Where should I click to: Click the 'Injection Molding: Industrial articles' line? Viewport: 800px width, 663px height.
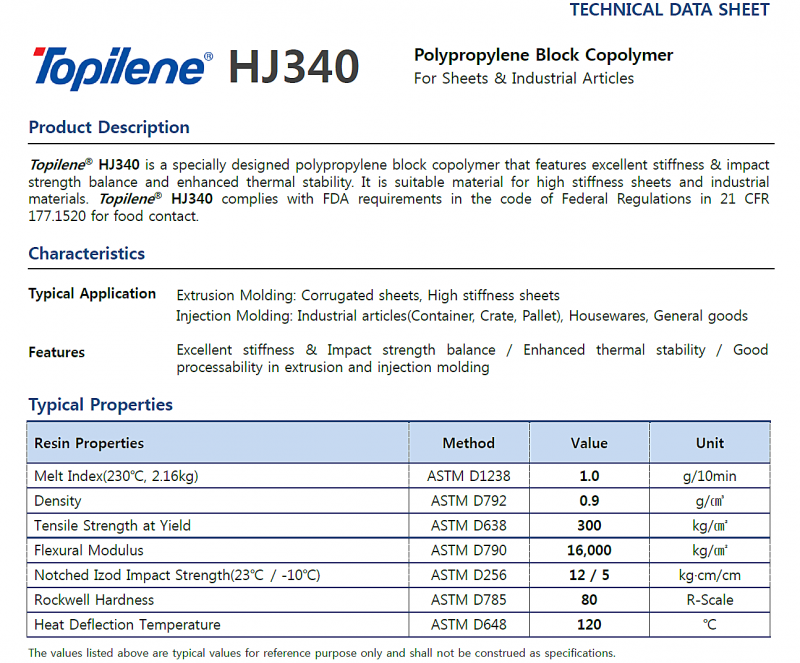[462, 316]
